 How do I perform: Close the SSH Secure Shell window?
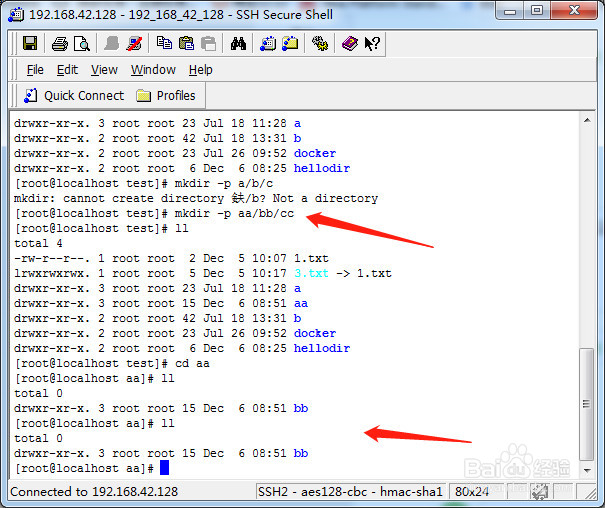coord(574,11)
